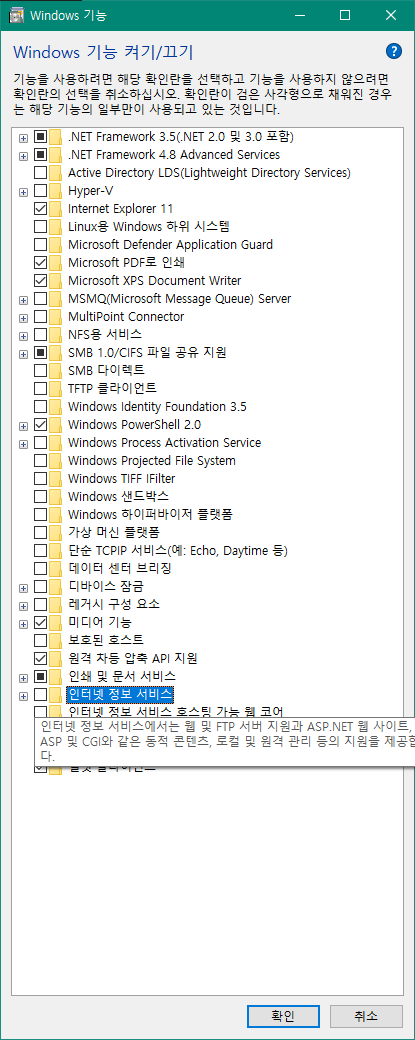
Task: Uncheck Internet Explorer 11
Action: [40, 209]
